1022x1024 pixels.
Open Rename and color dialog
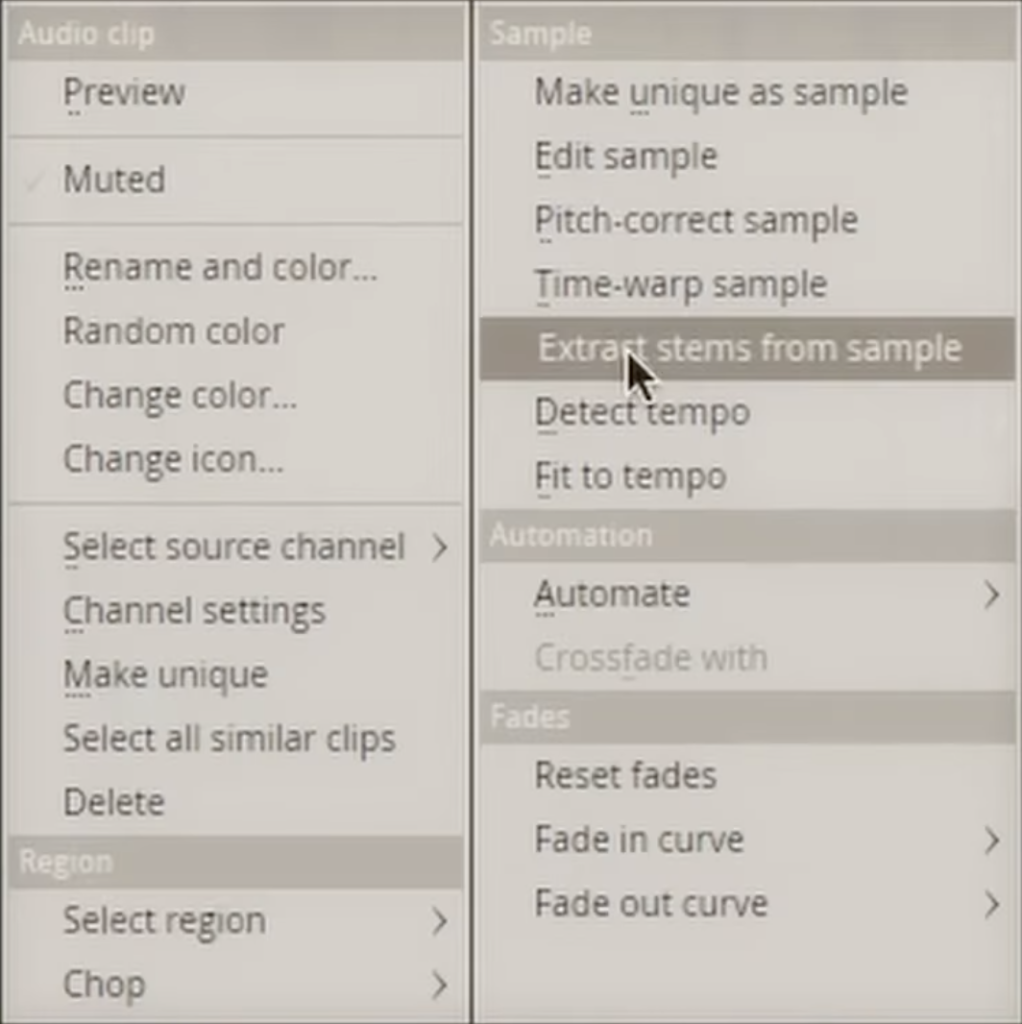tap(220, 268)
